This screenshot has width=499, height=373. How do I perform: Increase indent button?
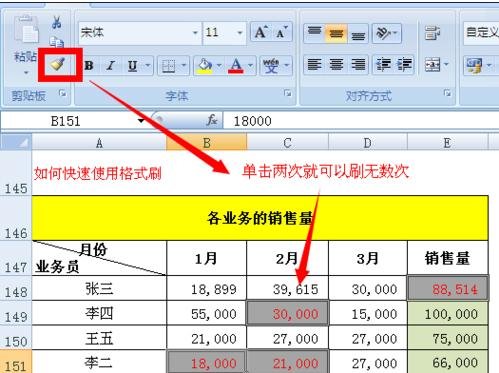coord(404,64)
